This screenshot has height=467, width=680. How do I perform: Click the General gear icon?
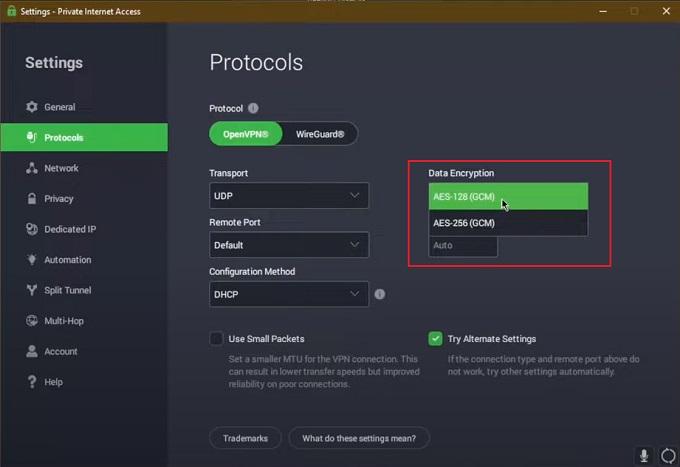[x=32, y=107]
